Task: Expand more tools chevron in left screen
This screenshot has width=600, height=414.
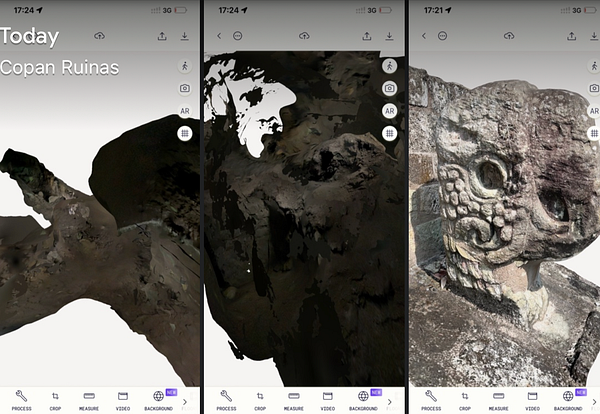Action: pyautogui.click(x=185, y=402)
